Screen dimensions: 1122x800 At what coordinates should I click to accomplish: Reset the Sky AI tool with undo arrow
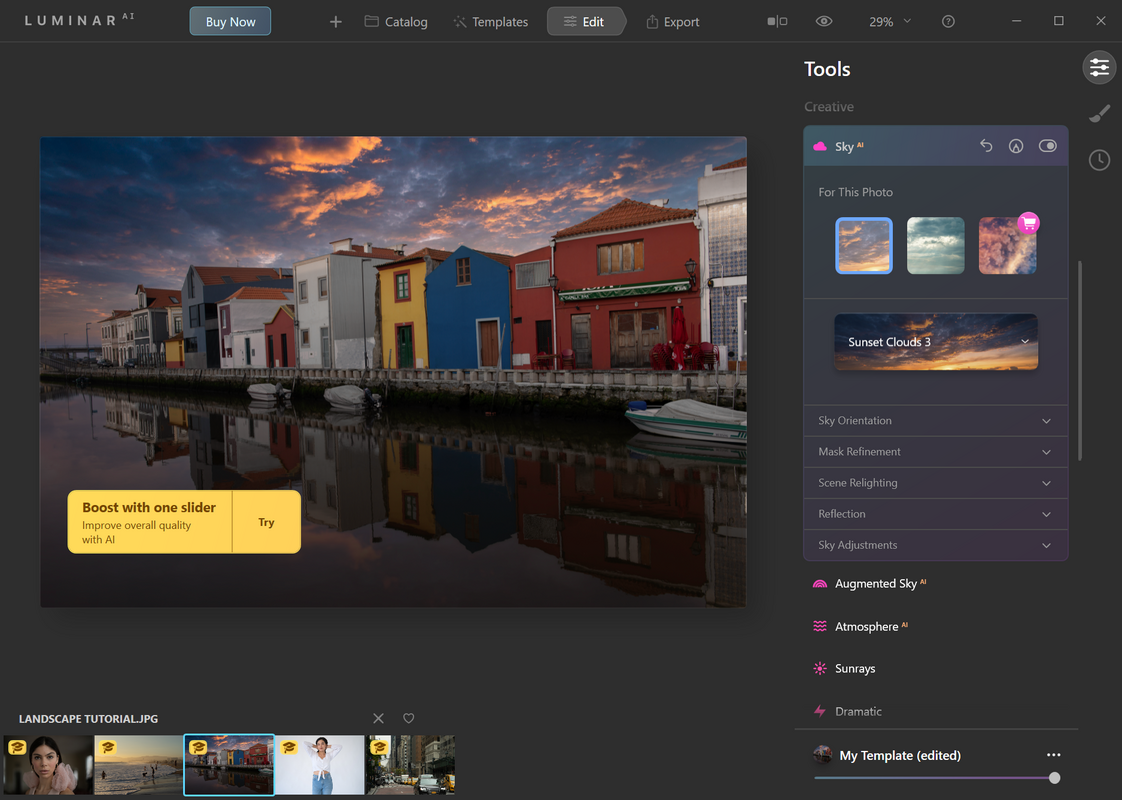[x=986, y=146]
